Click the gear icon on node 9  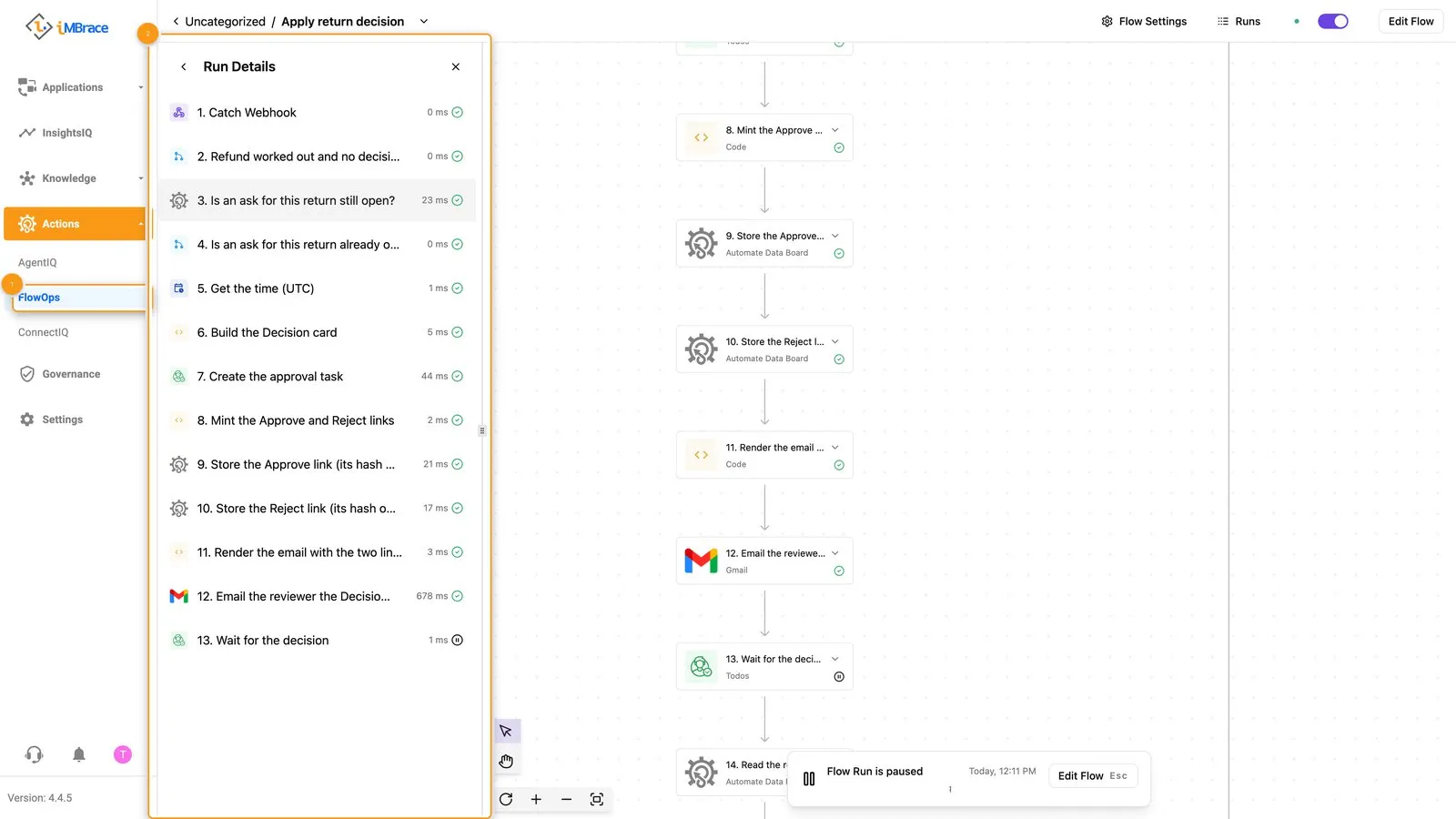(701, 244)
